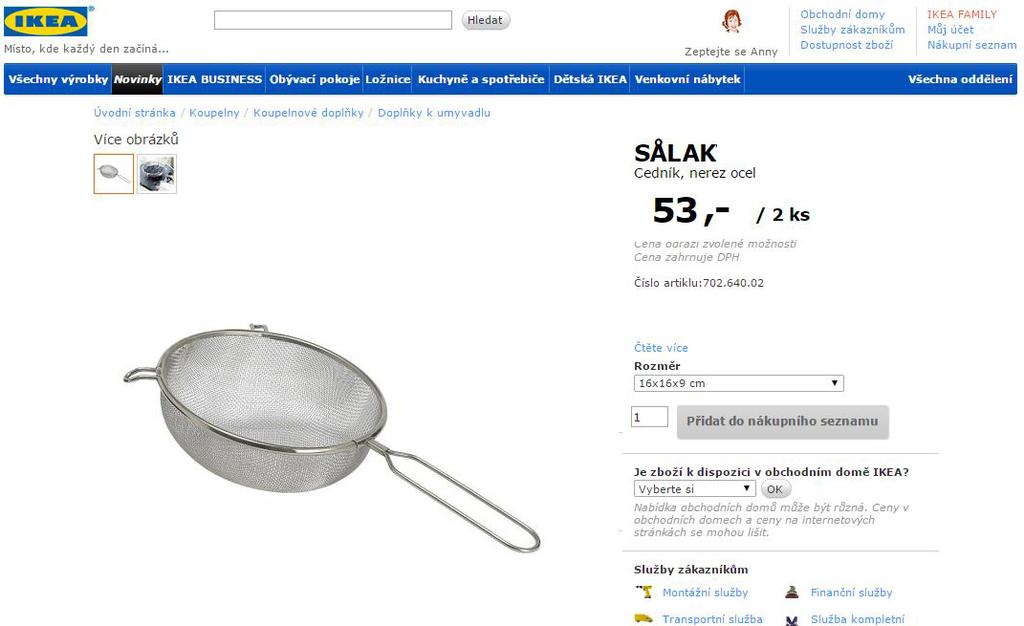Click the yellow van icon for Transportní služba
Viewport: 1024px width, 626px height.
[644, 619]
